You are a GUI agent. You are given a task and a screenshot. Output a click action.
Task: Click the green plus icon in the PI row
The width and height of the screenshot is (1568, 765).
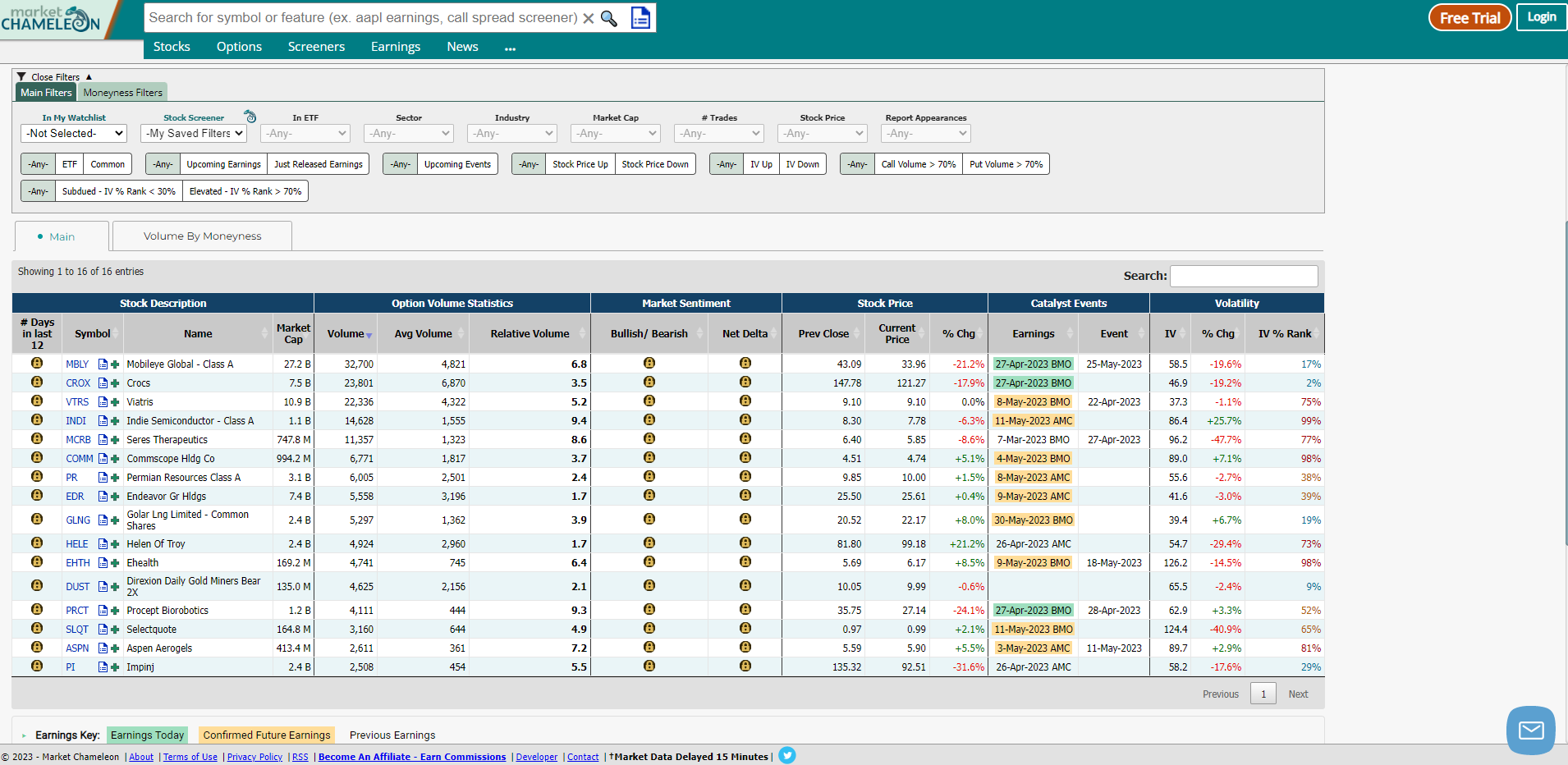pyautogui.click(x=115, y=667)
